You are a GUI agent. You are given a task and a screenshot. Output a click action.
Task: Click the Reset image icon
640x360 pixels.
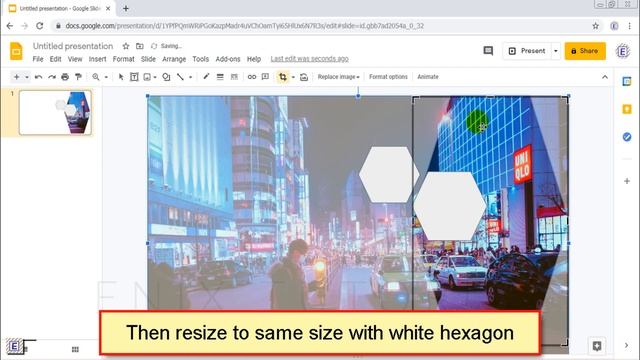point(304,77)
